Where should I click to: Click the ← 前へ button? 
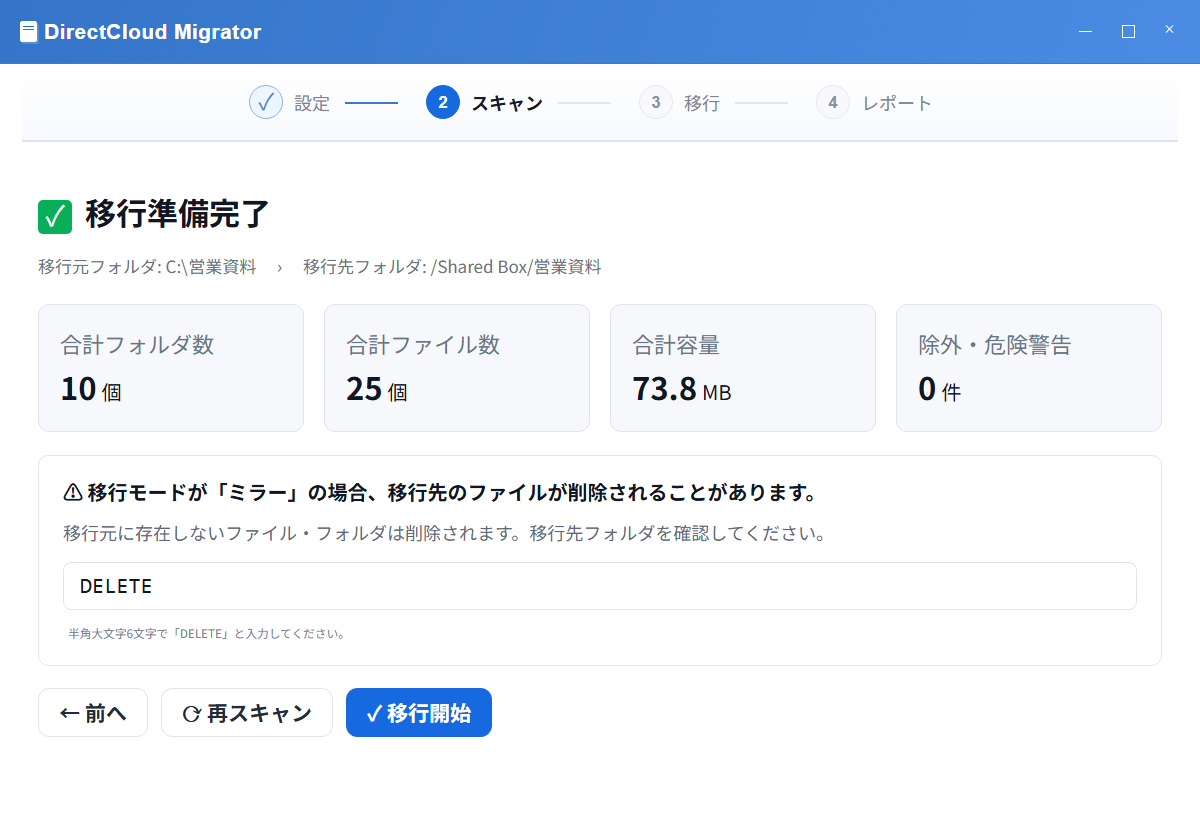pos(93,713)
